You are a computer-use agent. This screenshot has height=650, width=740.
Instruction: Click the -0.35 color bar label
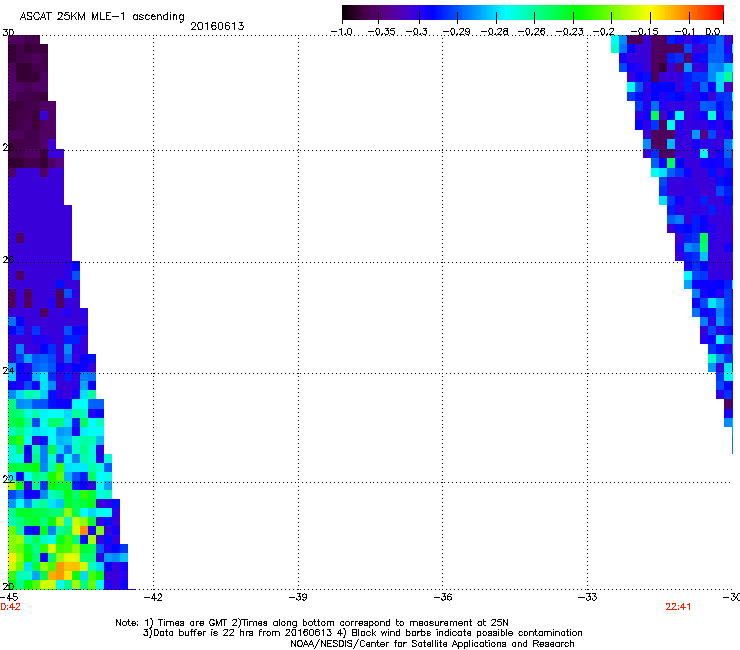pyautogui.click(x=381, y=32)
